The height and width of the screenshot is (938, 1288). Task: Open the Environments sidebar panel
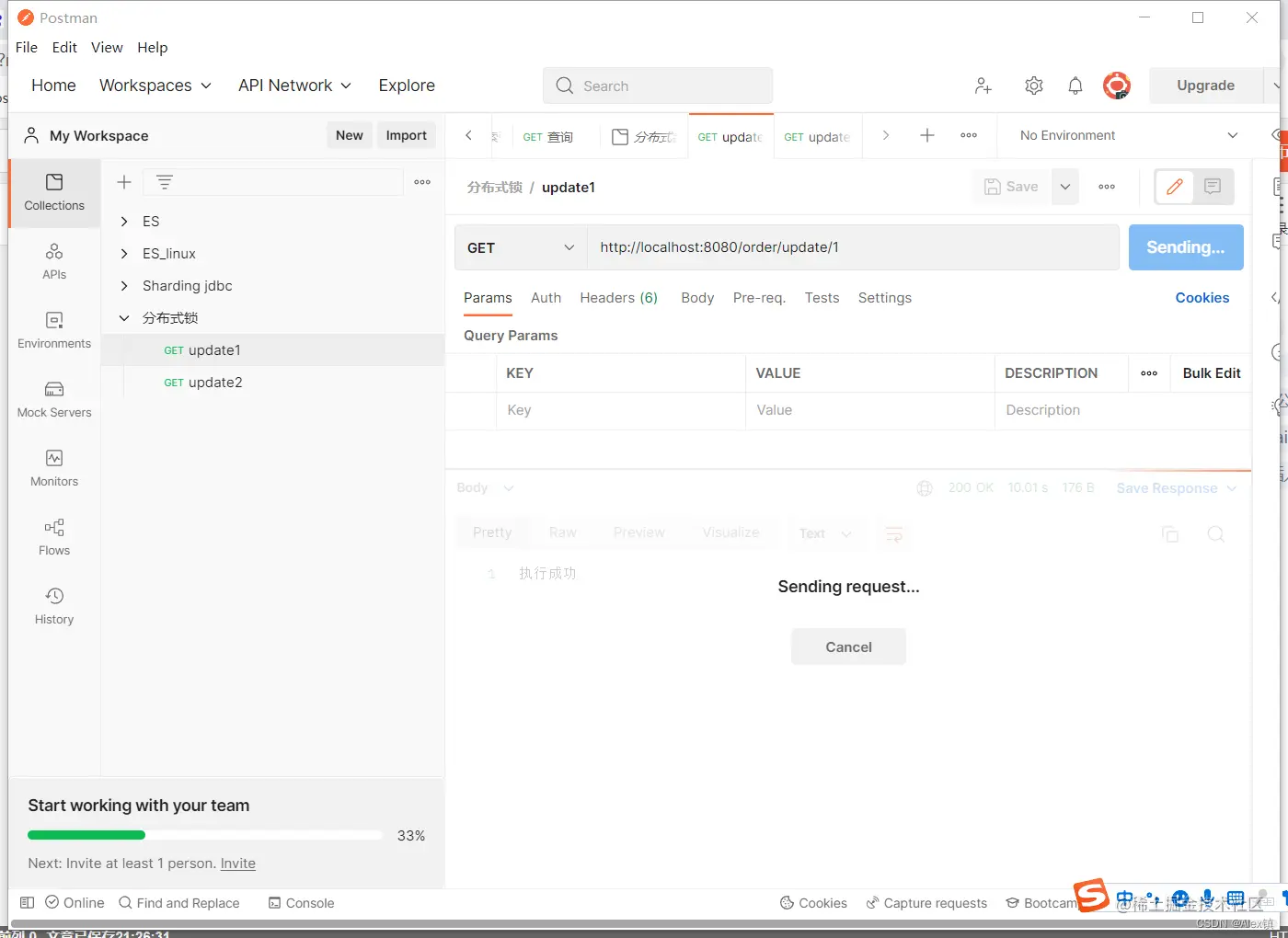click(54, 330)
